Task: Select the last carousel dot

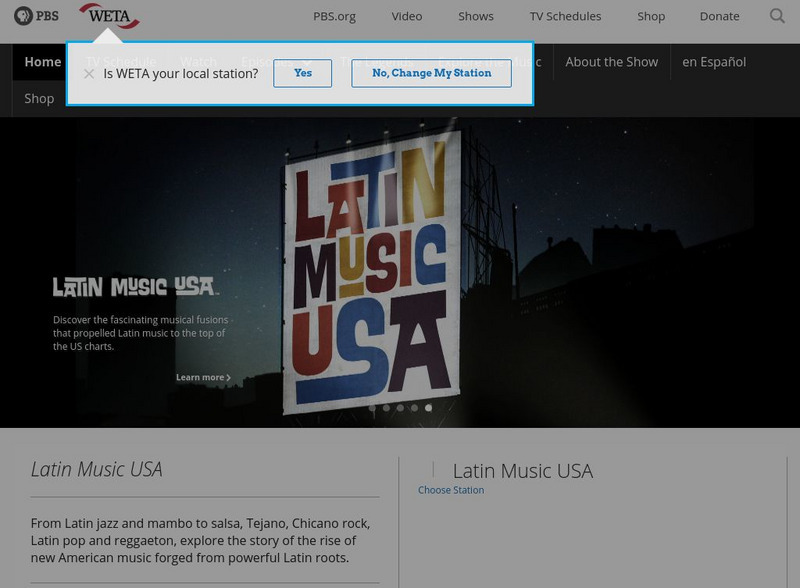Action: tap(429, 408)
